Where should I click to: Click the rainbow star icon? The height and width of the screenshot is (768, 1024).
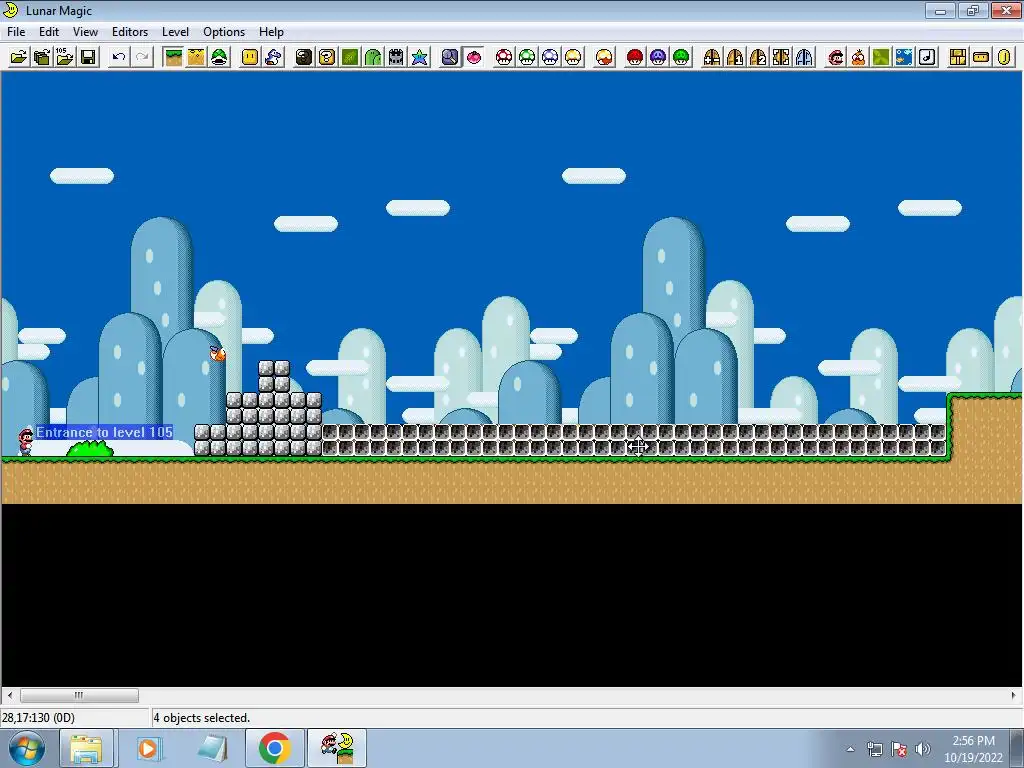[x=419, y=57]
